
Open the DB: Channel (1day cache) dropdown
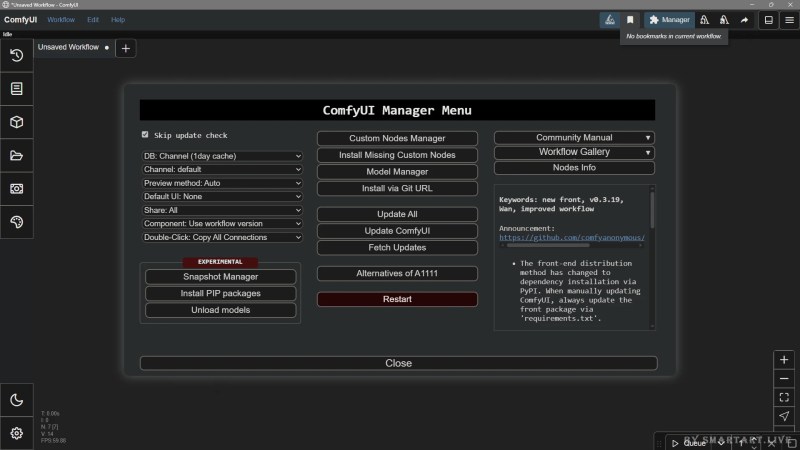click(x=222, y=156)
